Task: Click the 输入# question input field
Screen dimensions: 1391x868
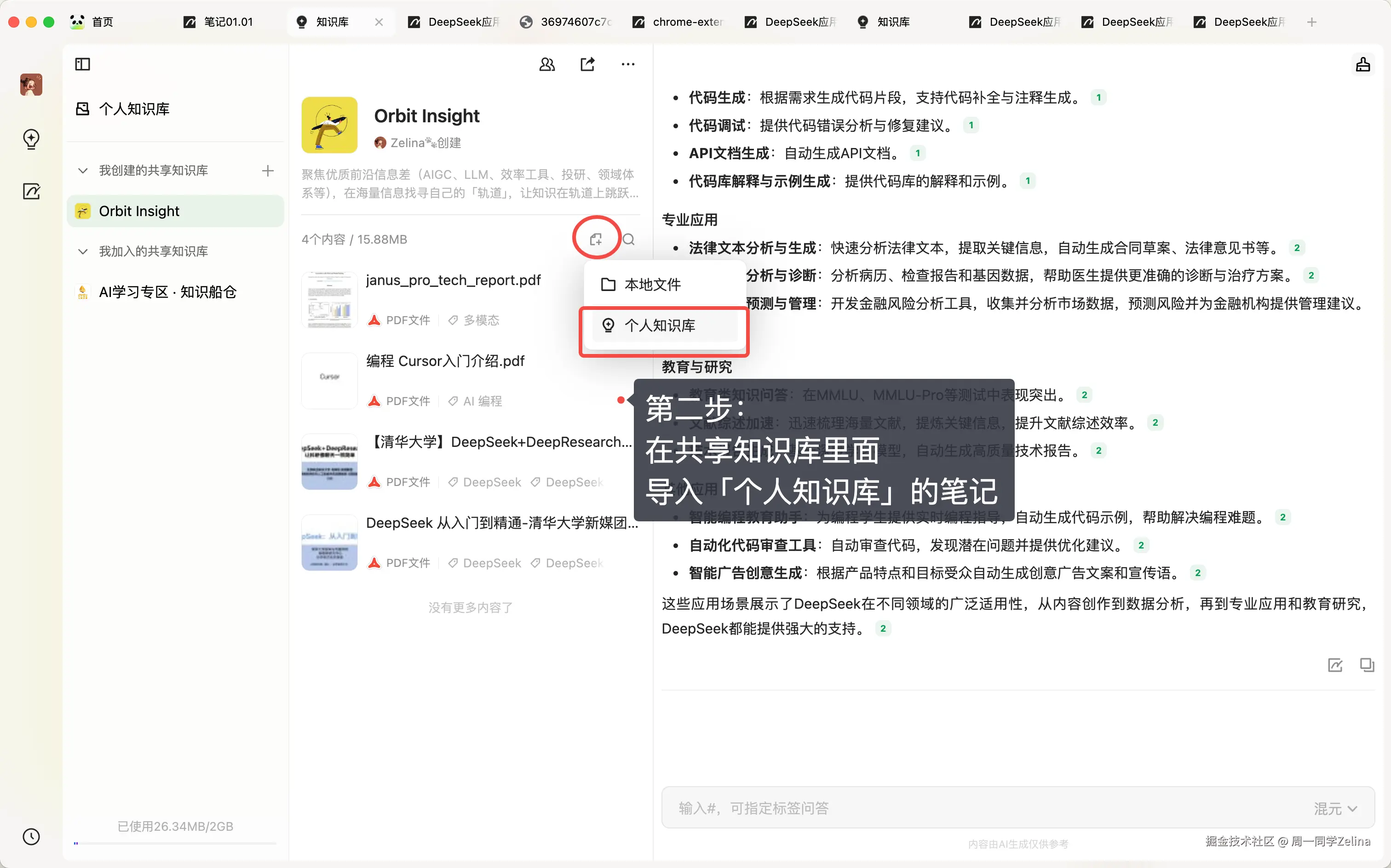Action: [x=919, y=808]
